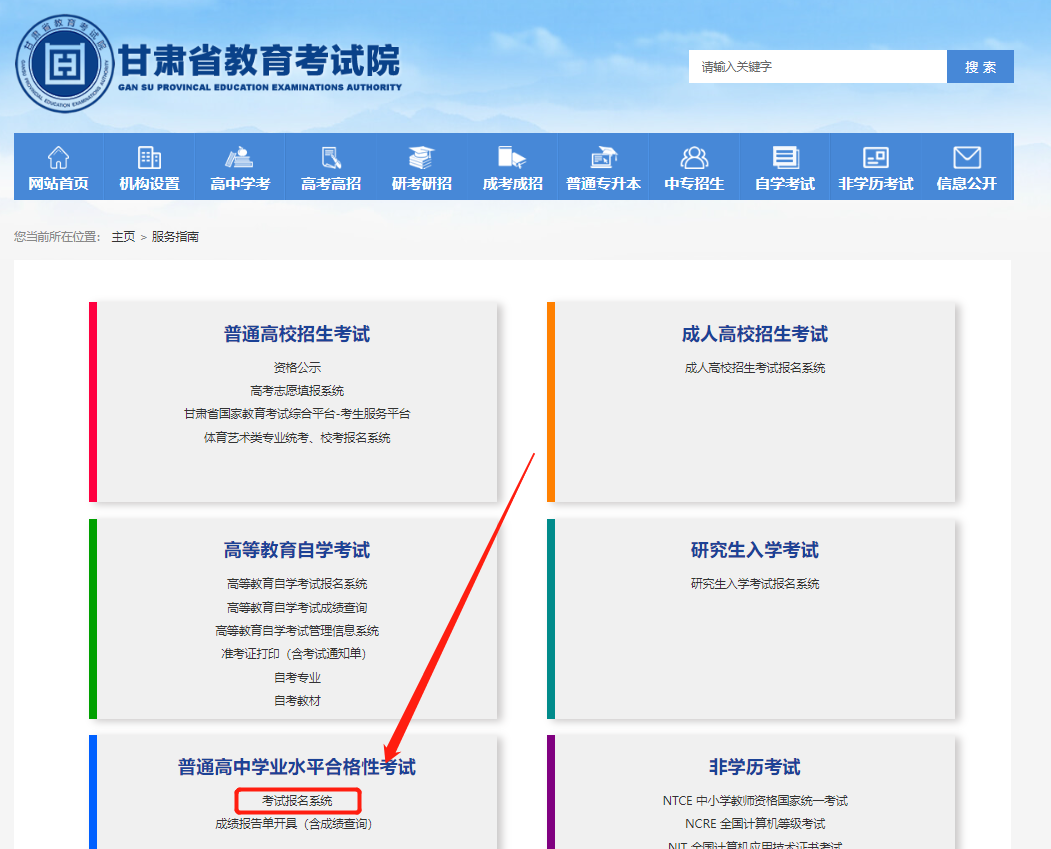Open the 信息公开 envelope icon
Image resolution: width=1051 pixels, height=849 pixels.
pyautogui.click(x=966, y=158)
